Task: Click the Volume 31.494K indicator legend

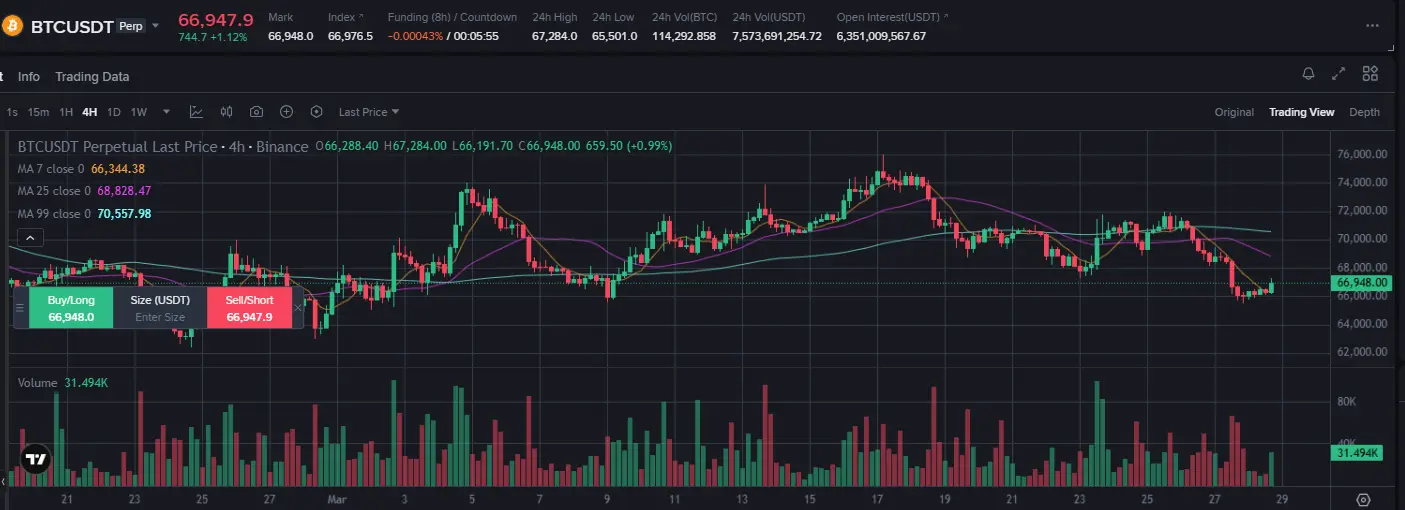Action: [63, 383]
